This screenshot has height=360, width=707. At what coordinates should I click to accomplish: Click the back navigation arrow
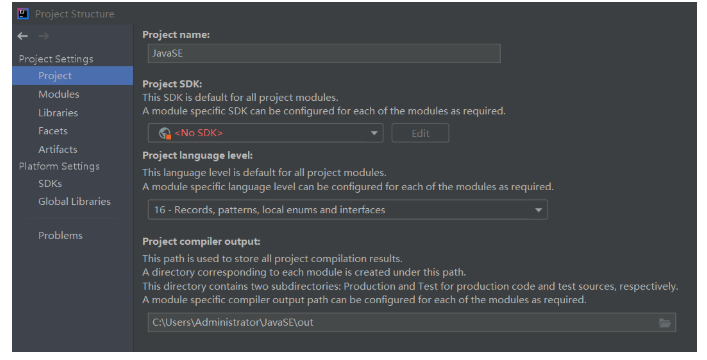[x=23, y=36]
